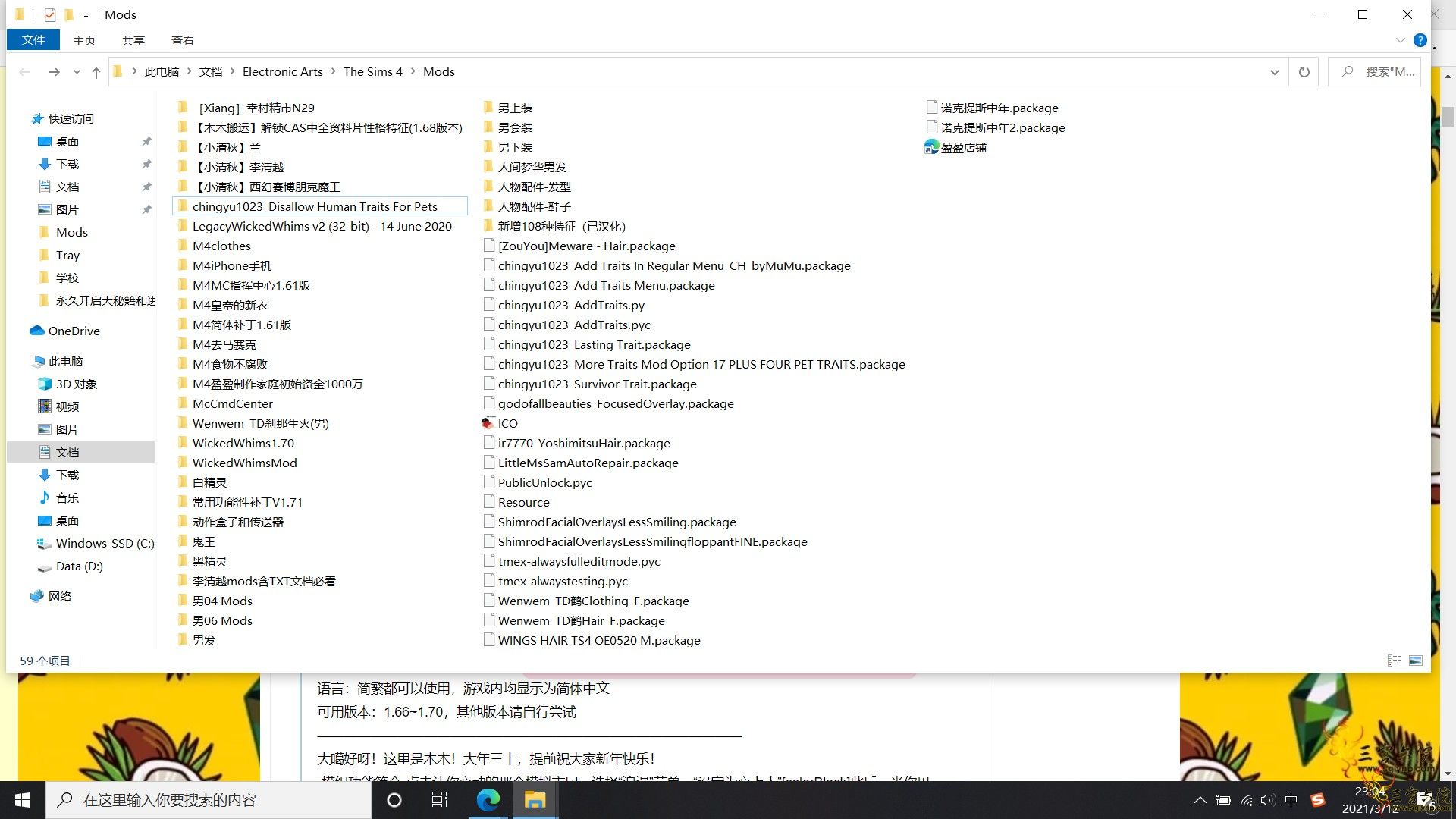Open 此电脑 breadcrumb segment
The width and height of the screenshot is (1456, 819).
(x=162, y=72)
